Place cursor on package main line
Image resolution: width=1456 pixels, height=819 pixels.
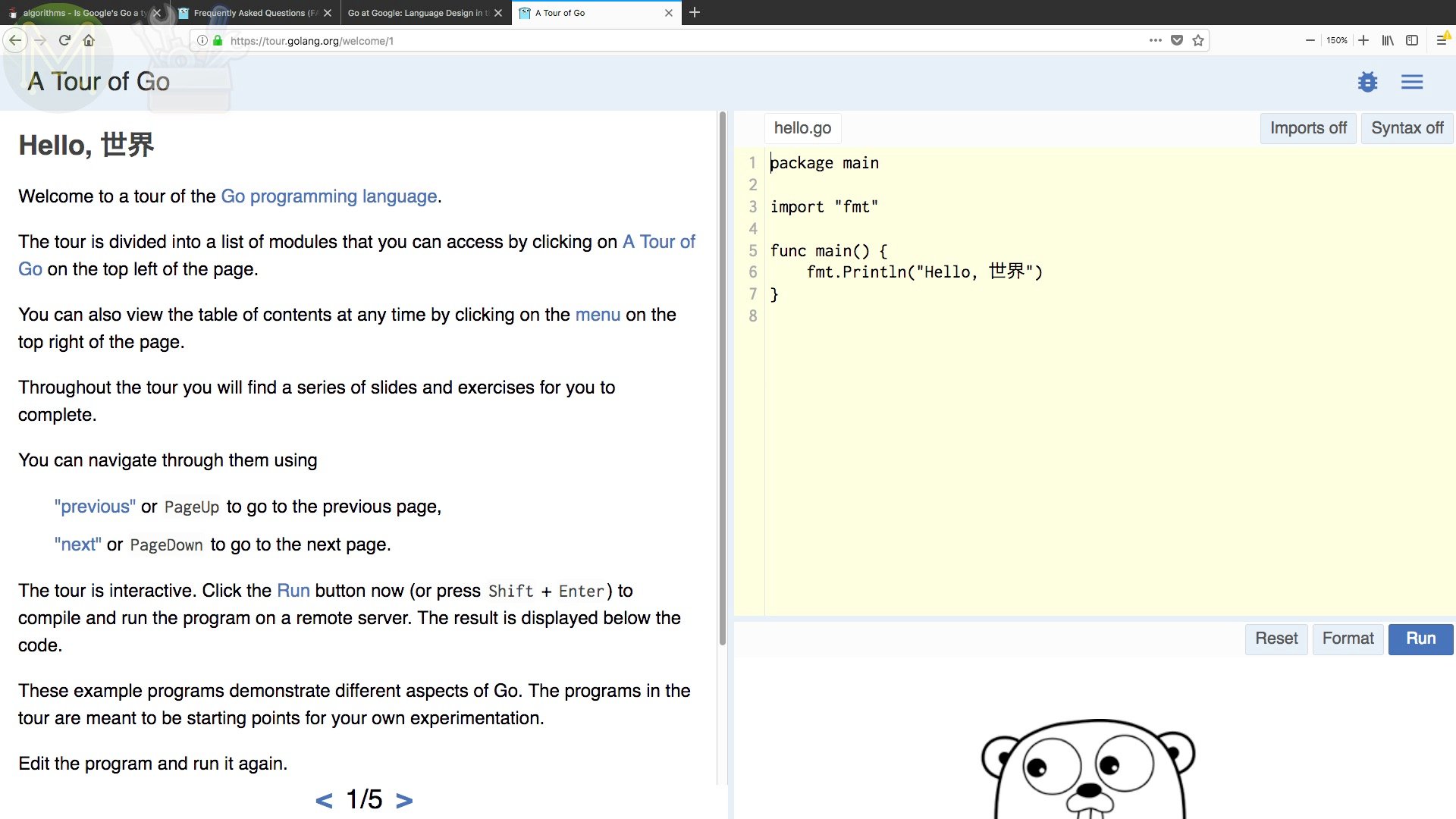pyautogui.click(x=824, y=163)
